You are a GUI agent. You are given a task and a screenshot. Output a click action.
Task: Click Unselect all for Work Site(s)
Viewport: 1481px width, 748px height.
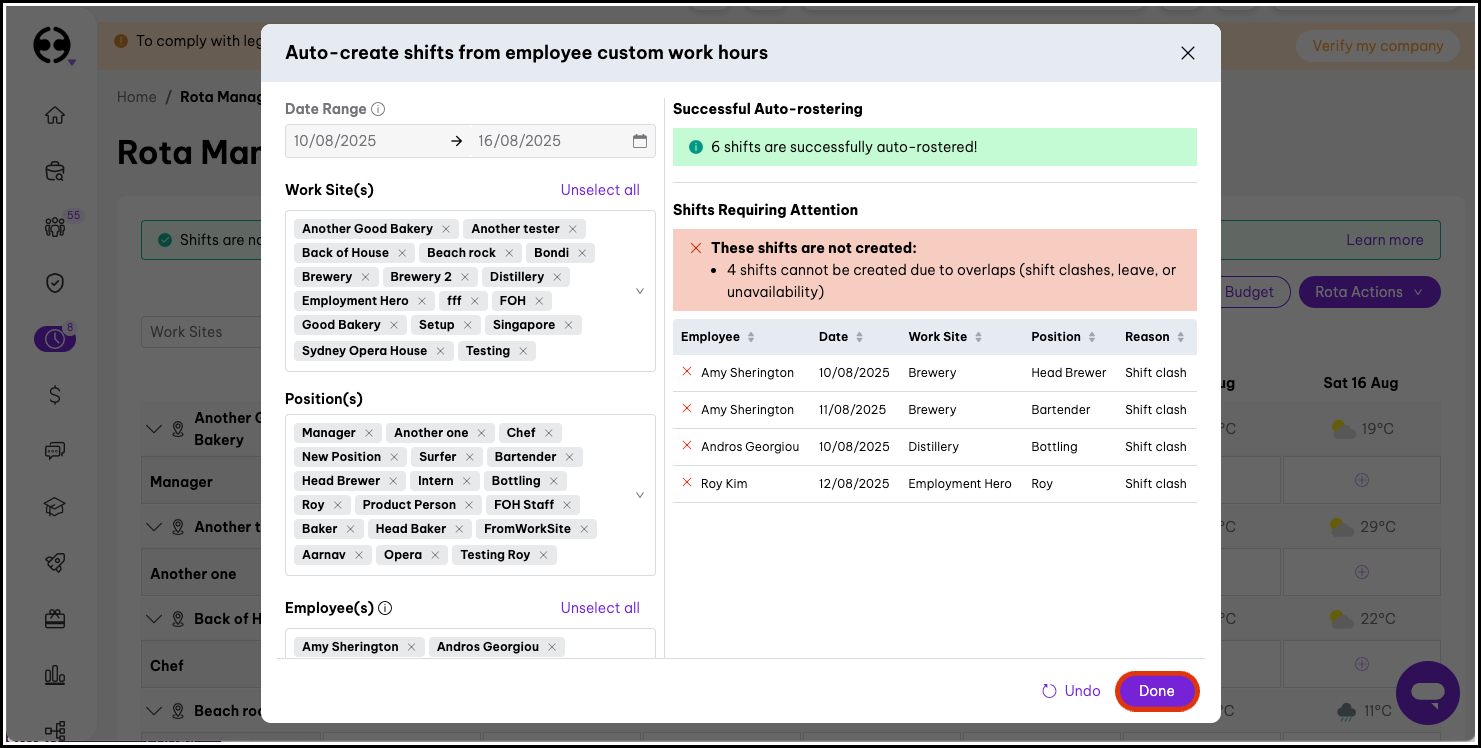[x=600, y=190]
